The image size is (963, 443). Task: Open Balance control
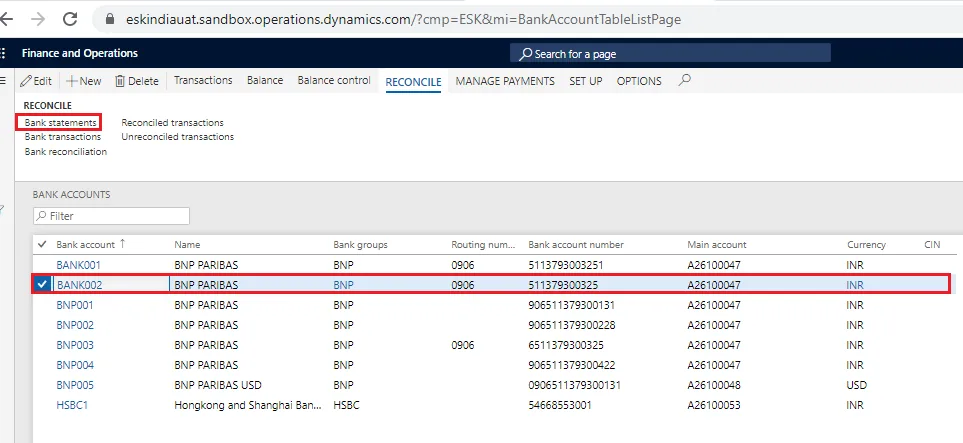coord(334,80)
